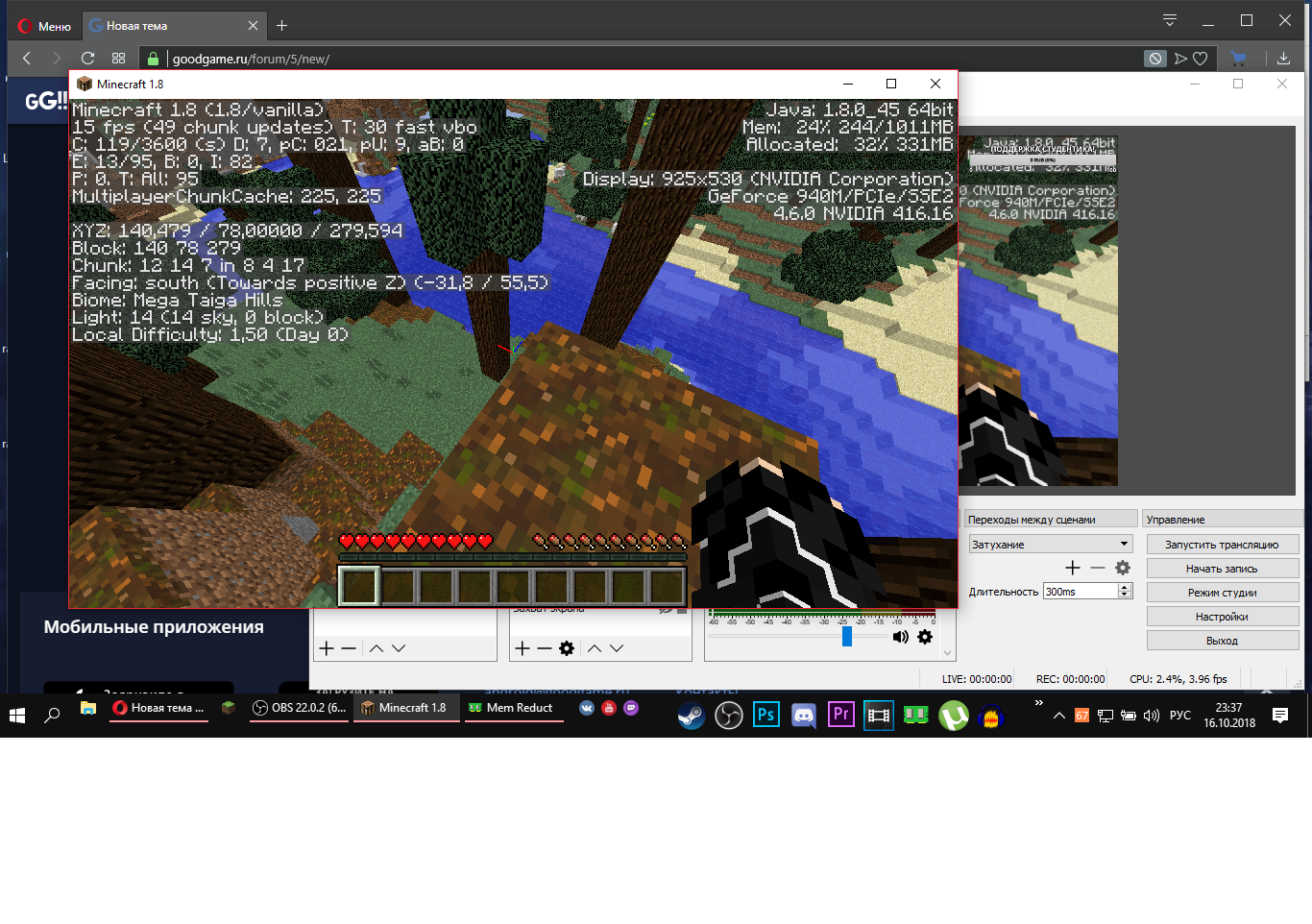Launch Premiere Pro from the taskbar
Screen dimensions: 1312x924
pyautogui.click(x=841, y=716)
